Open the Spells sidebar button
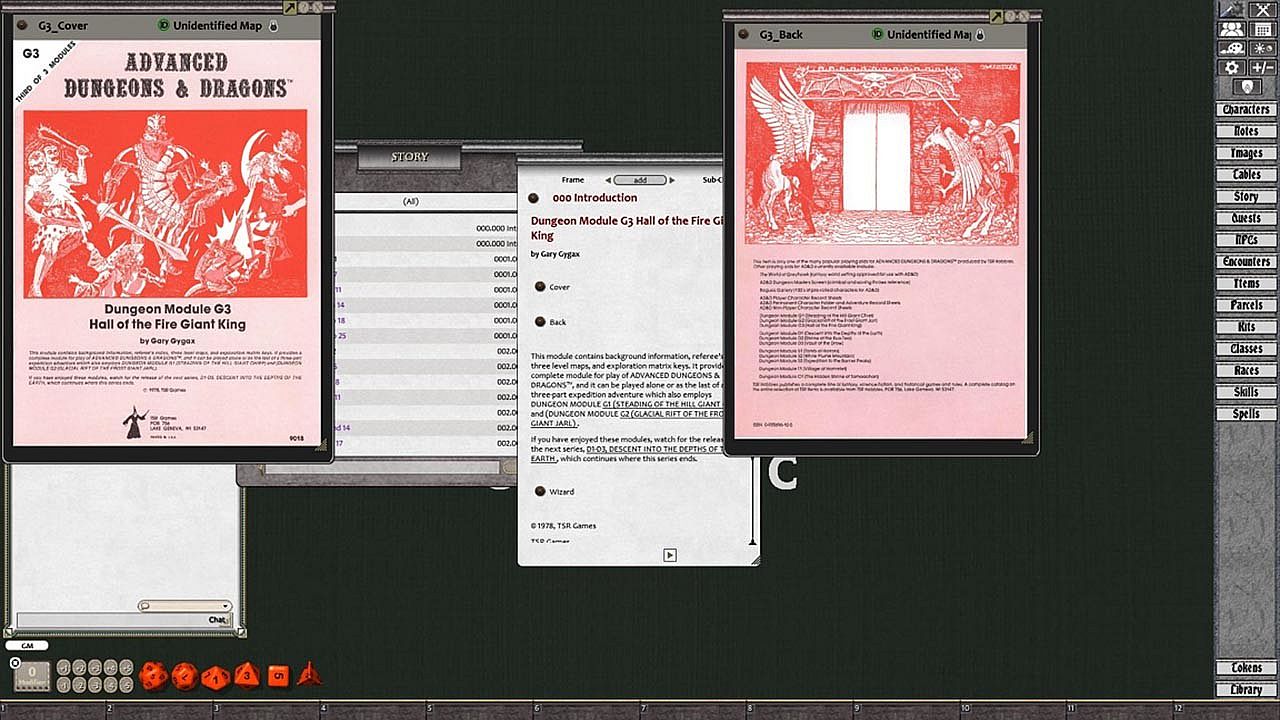1280x720 pixels. (1245, 414)
